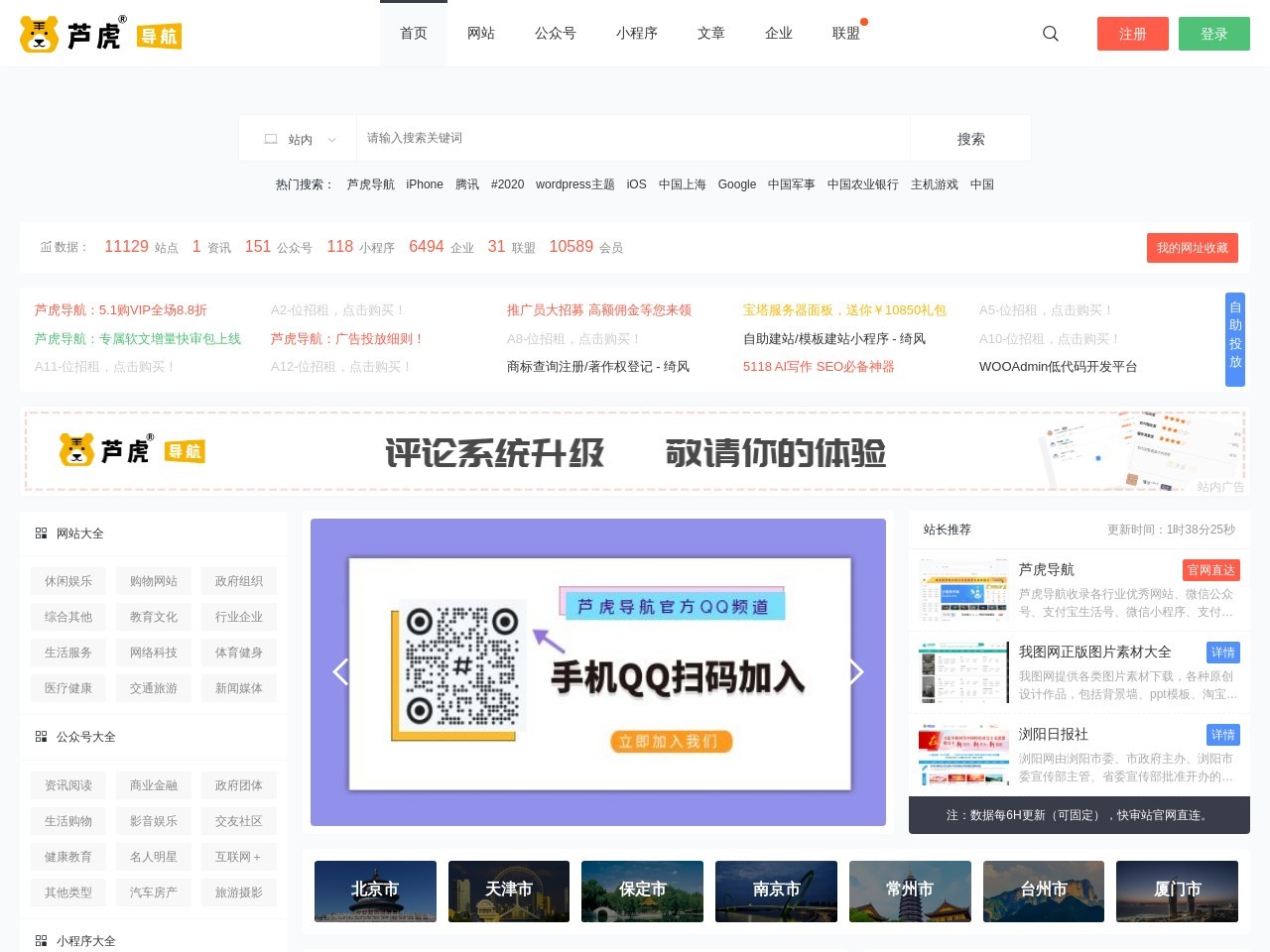Go to previous carousel slide
Screen dimensions: 1270x952
click(x=340, y=672)
